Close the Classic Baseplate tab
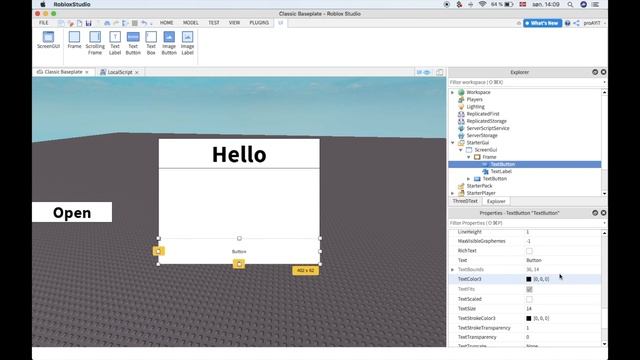 tap(87, 72)
